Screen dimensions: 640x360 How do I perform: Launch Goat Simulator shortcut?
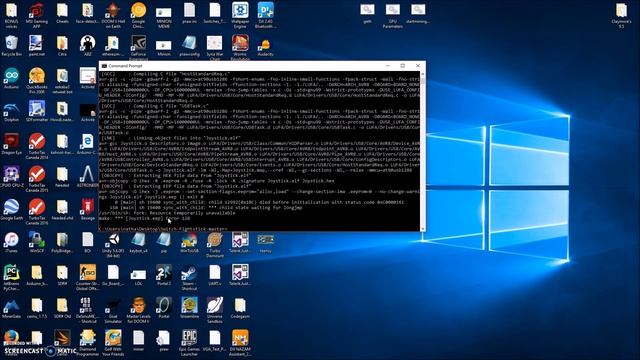[113, 310]
